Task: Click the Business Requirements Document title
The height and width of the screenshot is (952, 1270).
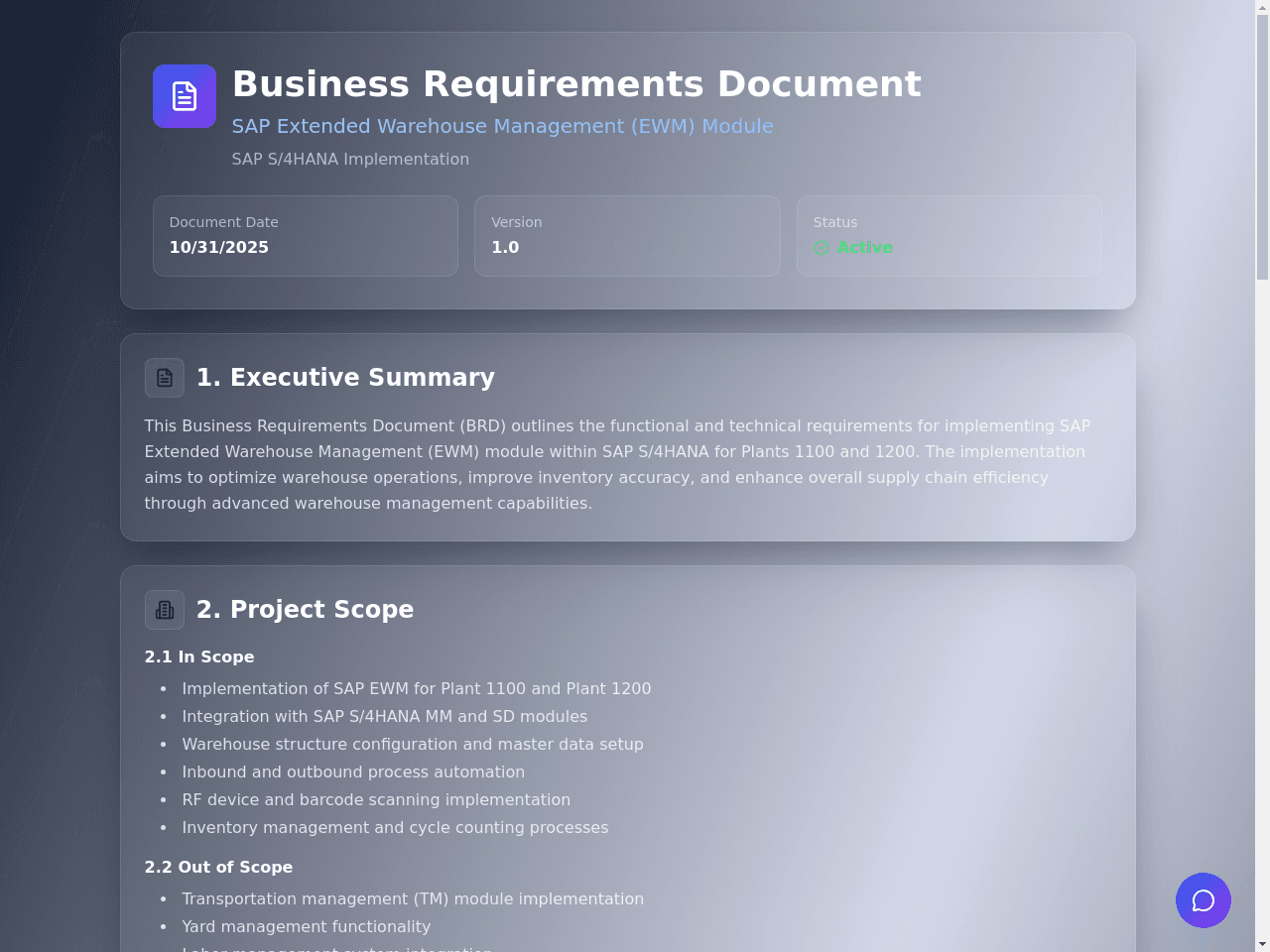Action: [576, 84]
